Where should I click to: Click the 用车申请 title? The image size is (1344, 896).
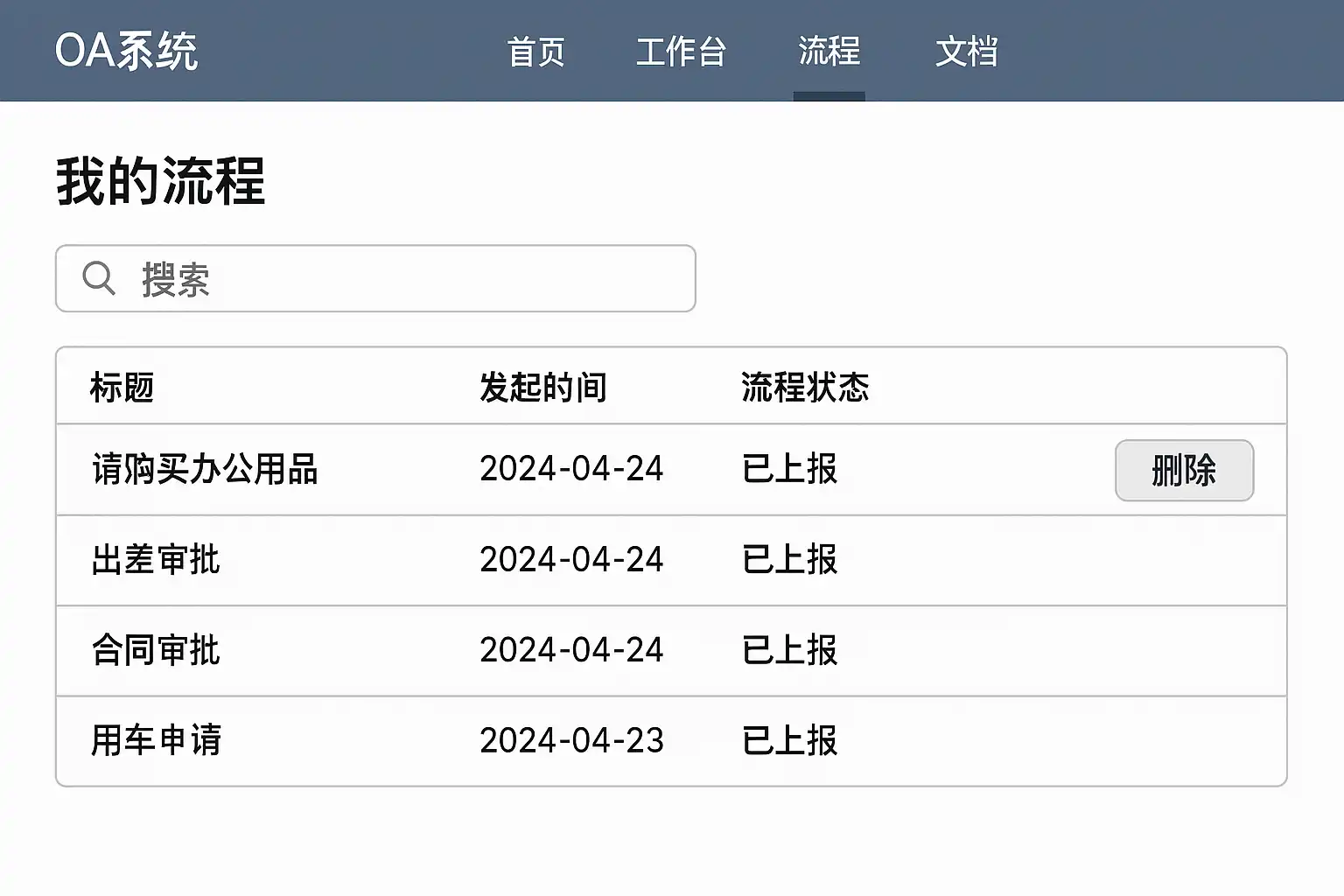click(x=156, y=740)
